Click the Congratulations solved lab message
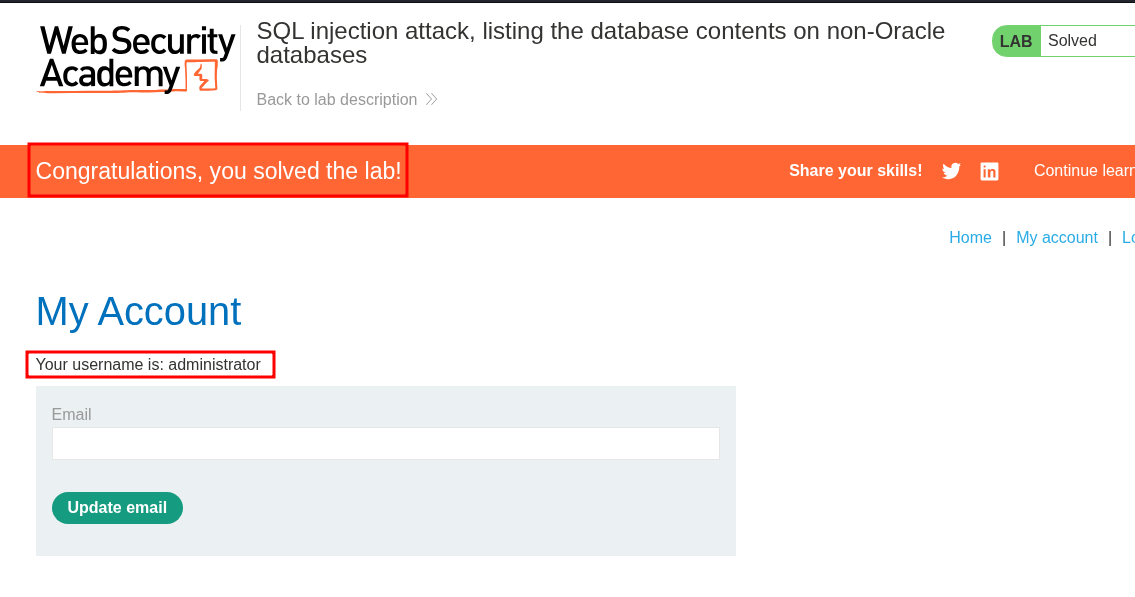 point(218,171)
